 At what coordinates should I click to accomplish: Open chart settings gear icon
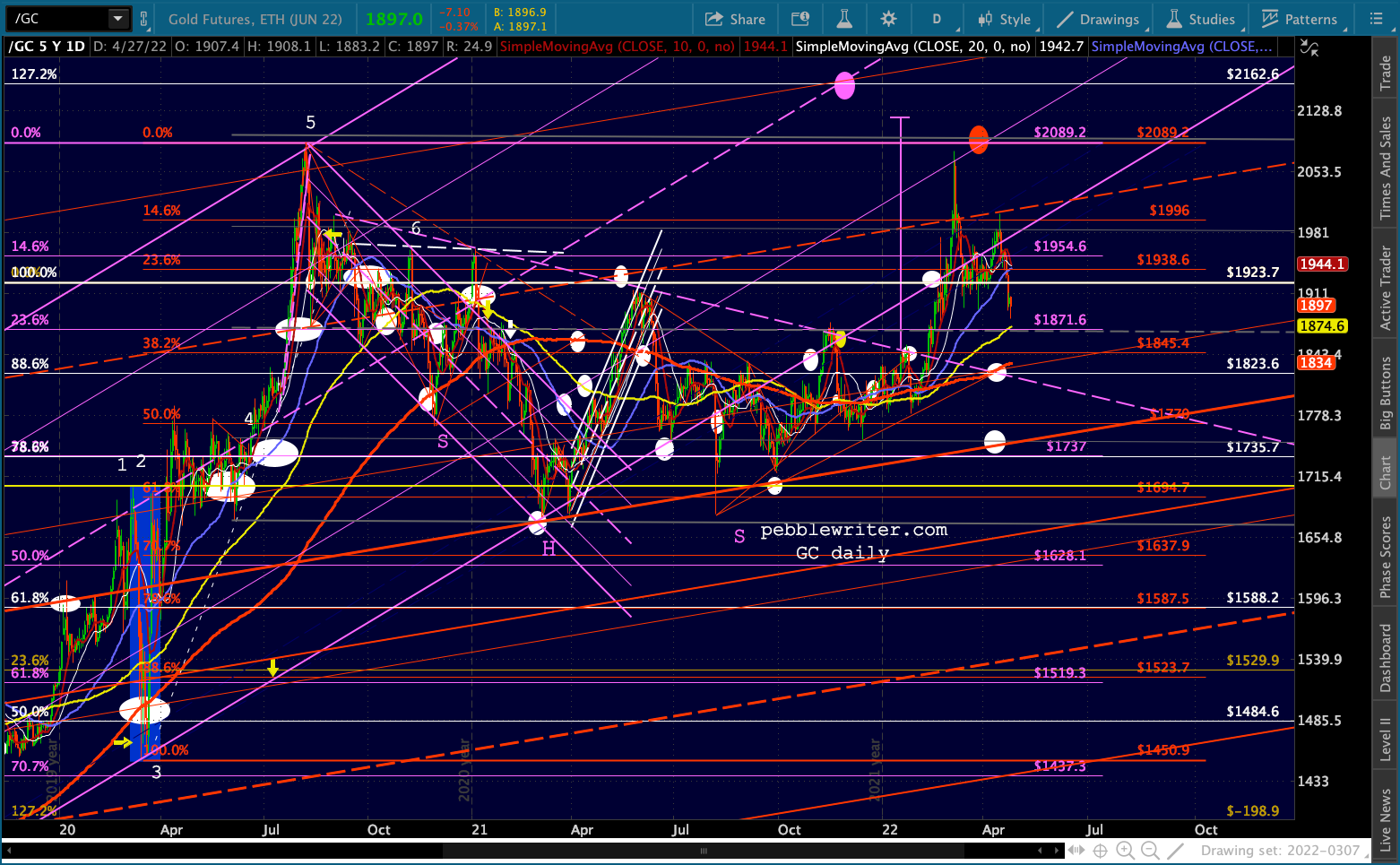pyautogui.click(x=888, y=19)
